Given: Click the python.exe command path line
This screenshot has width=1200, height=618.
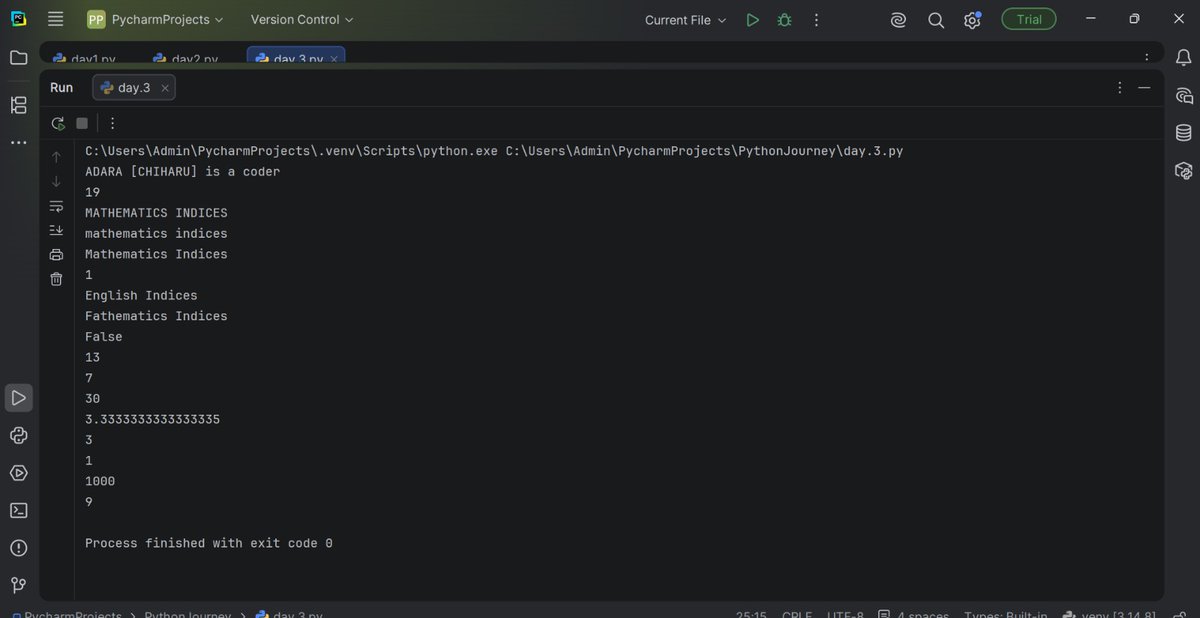Looking at the screenshot, I should [x=494, y=151].
